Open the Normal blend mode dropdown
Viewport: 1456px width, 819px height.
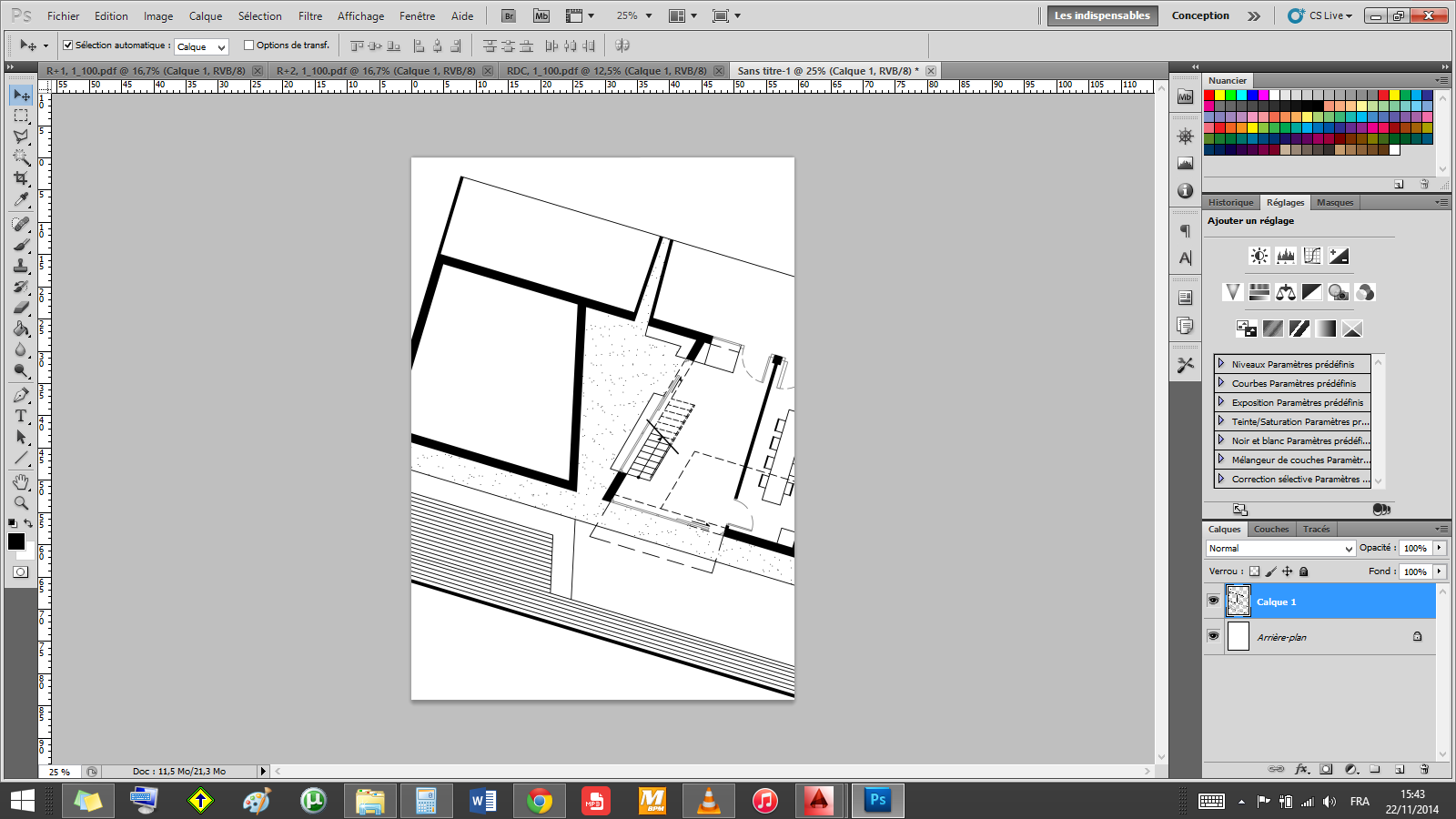click(1280, 548)
